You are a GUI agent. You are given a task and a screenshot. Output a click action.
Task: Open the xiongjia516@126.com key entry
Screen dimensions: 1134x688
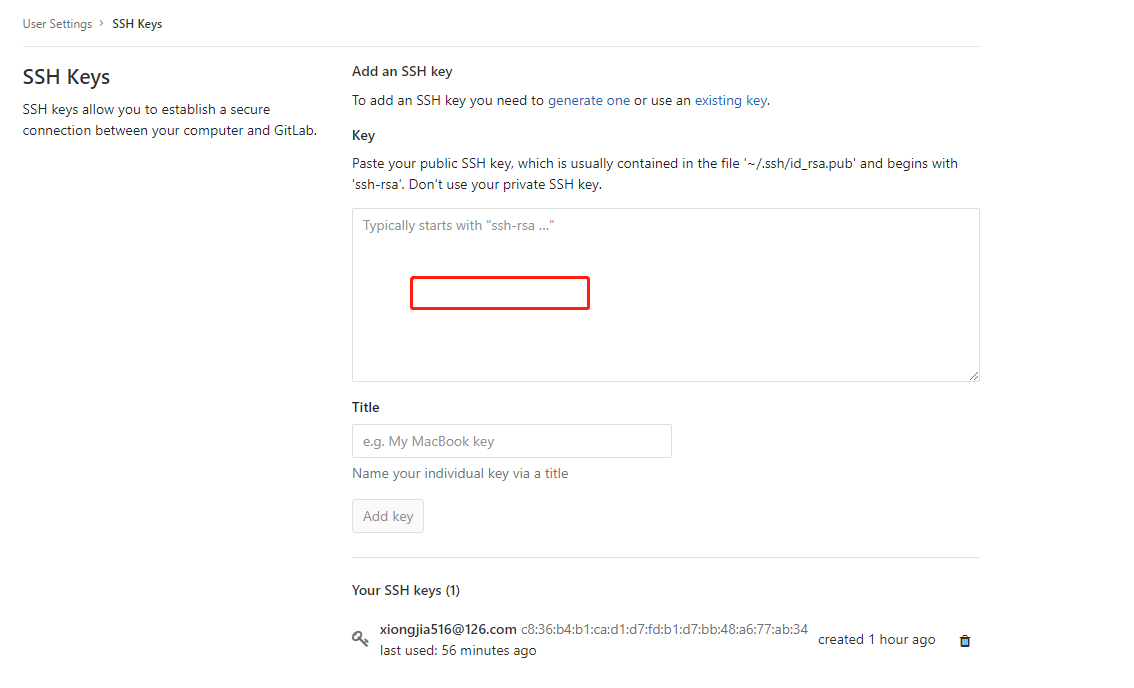click(x=448, y=629)
